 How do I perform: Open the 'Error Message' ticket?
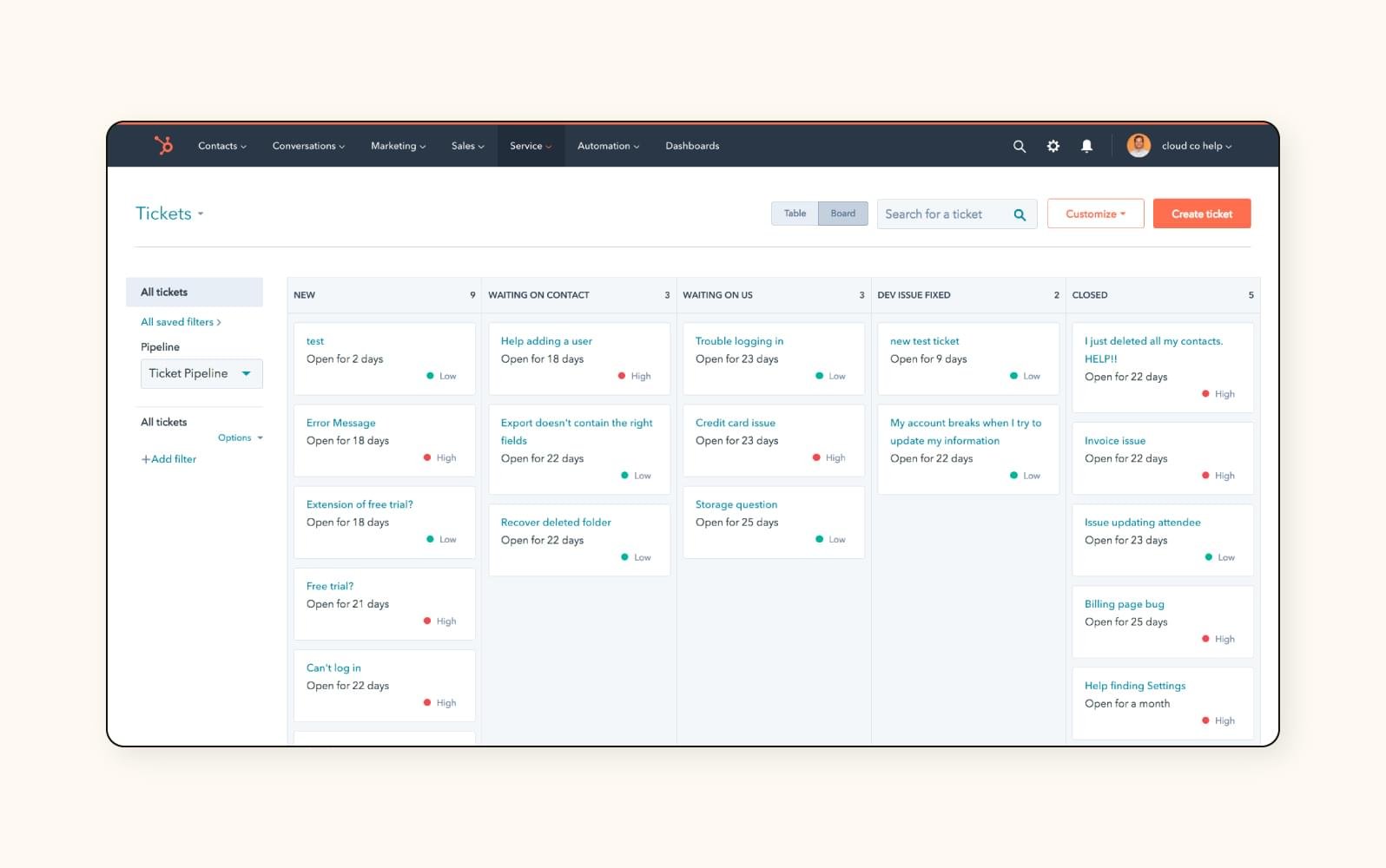pyautogui.click(x=341, y=423)
